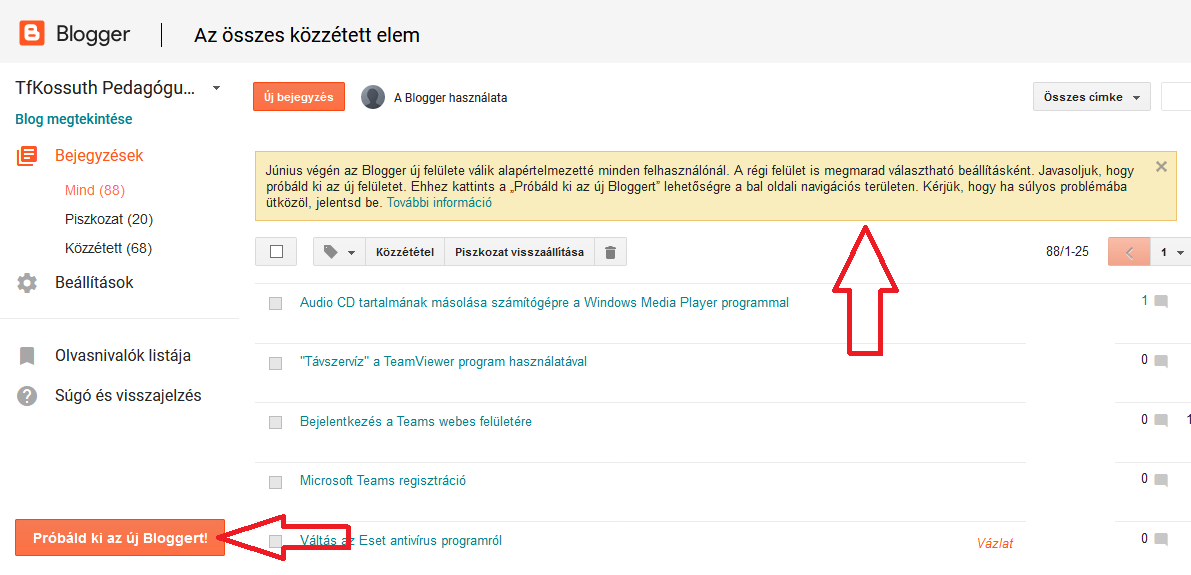The height and width of the screenshot is (575, 1191).
Task: Open Bejelentkezés a Teams webes felületére
Action: tap(415, 422)
